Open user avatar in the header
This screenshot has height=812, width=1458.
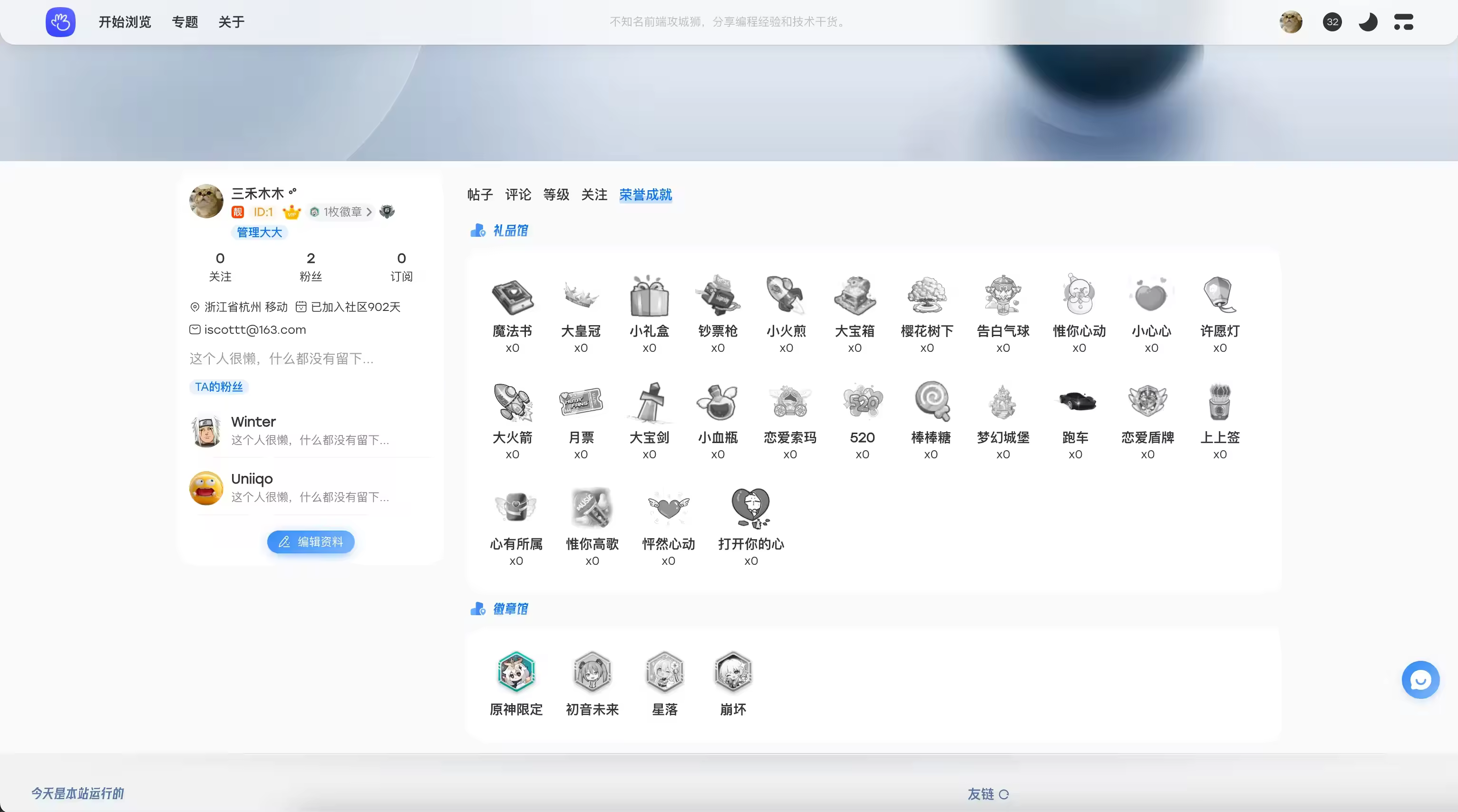(1291, 22)
